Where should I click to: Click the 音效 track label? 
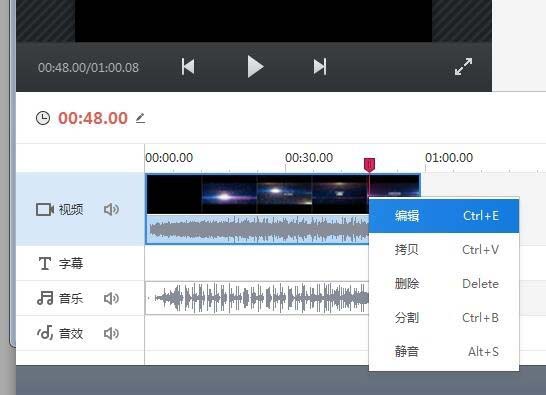(x=71, y=333)
